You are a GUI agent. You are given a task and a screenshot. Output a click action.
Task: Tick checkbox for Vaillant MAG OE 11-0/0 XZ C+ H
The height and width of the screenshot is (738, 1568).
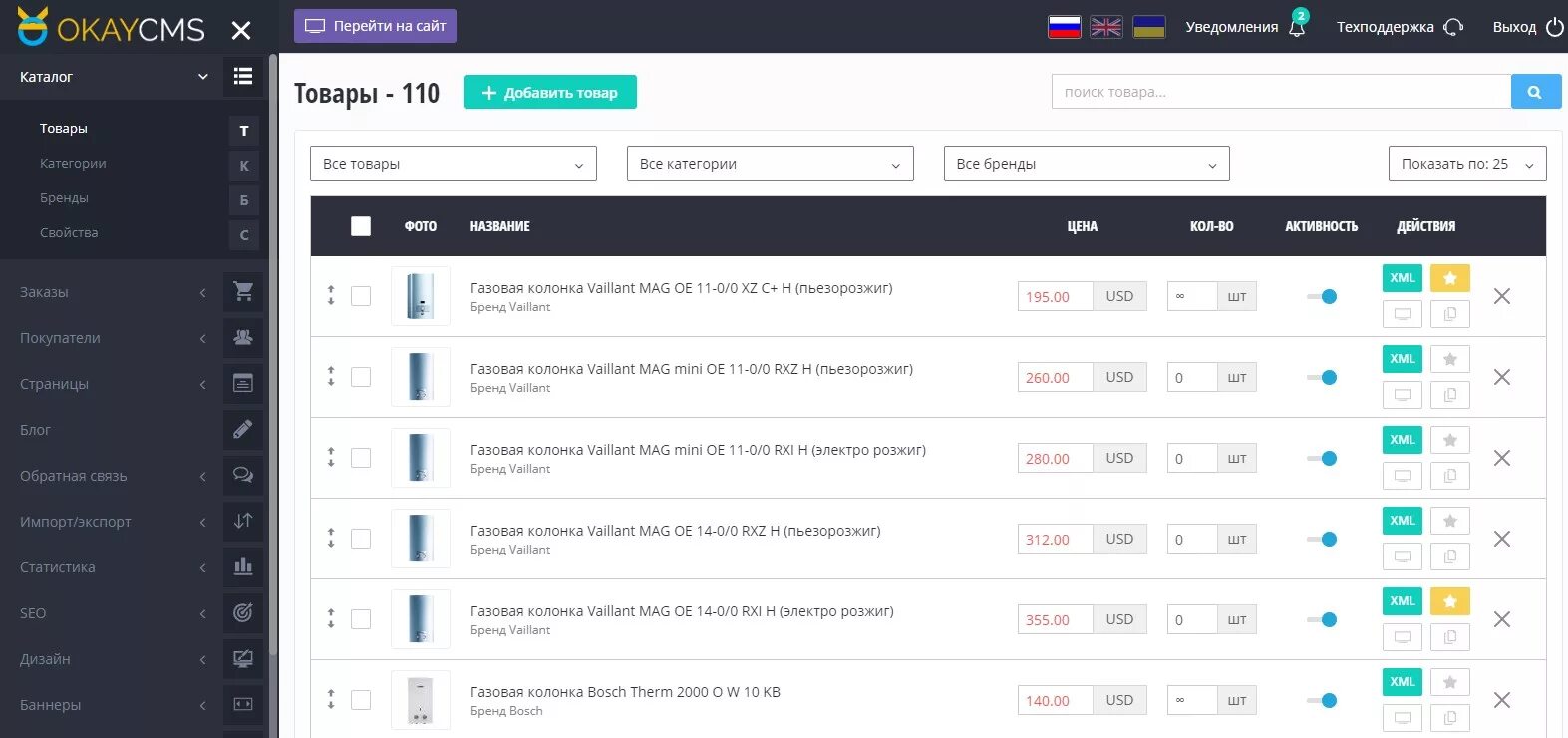(x=361, y=296)
